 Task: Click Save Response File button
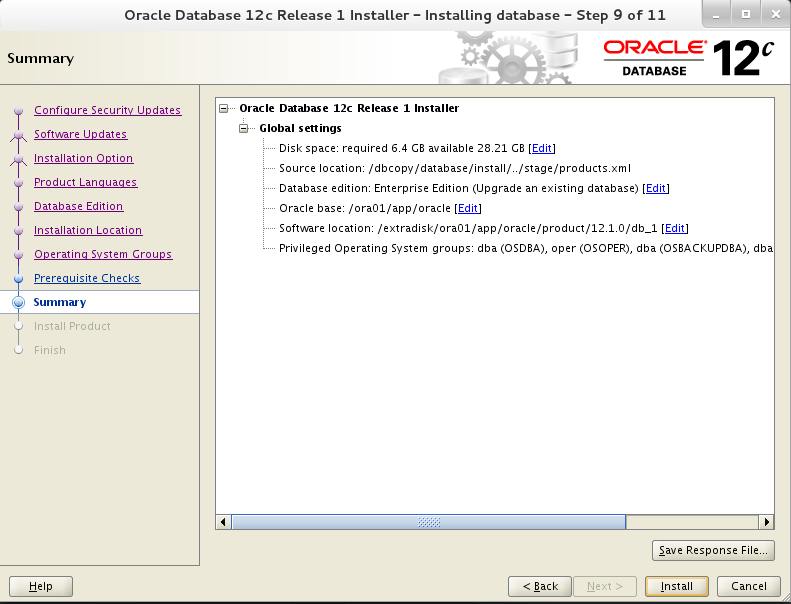point(713,550)
